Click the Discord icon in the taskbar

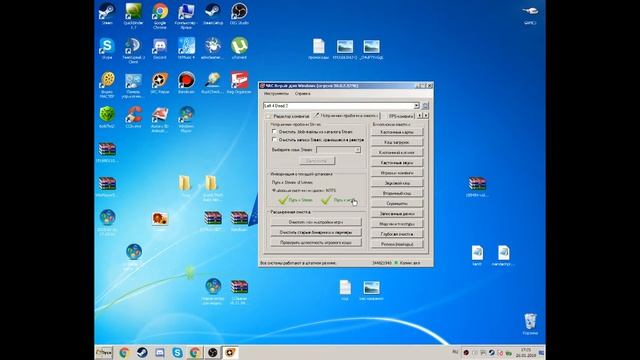(160, 352)
